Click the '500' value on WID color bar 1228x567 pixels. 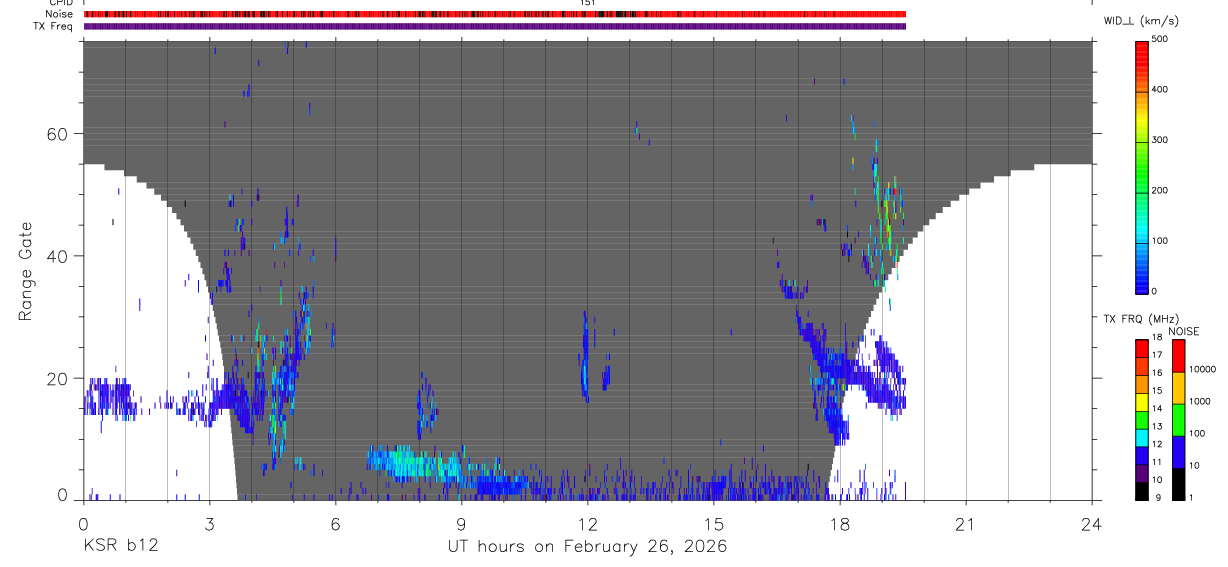(x=1160, y=39)
